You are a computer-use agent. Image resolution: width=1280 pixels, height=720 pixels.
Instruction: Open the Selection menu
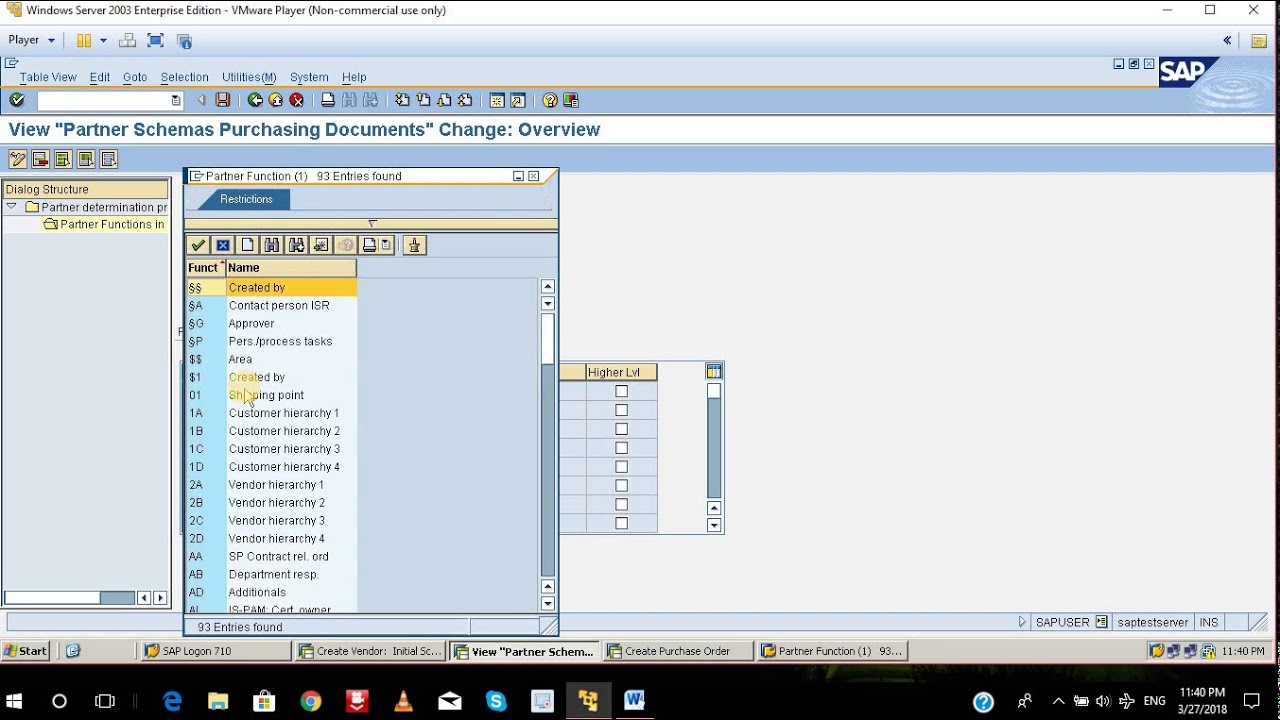tap(184, 77)
